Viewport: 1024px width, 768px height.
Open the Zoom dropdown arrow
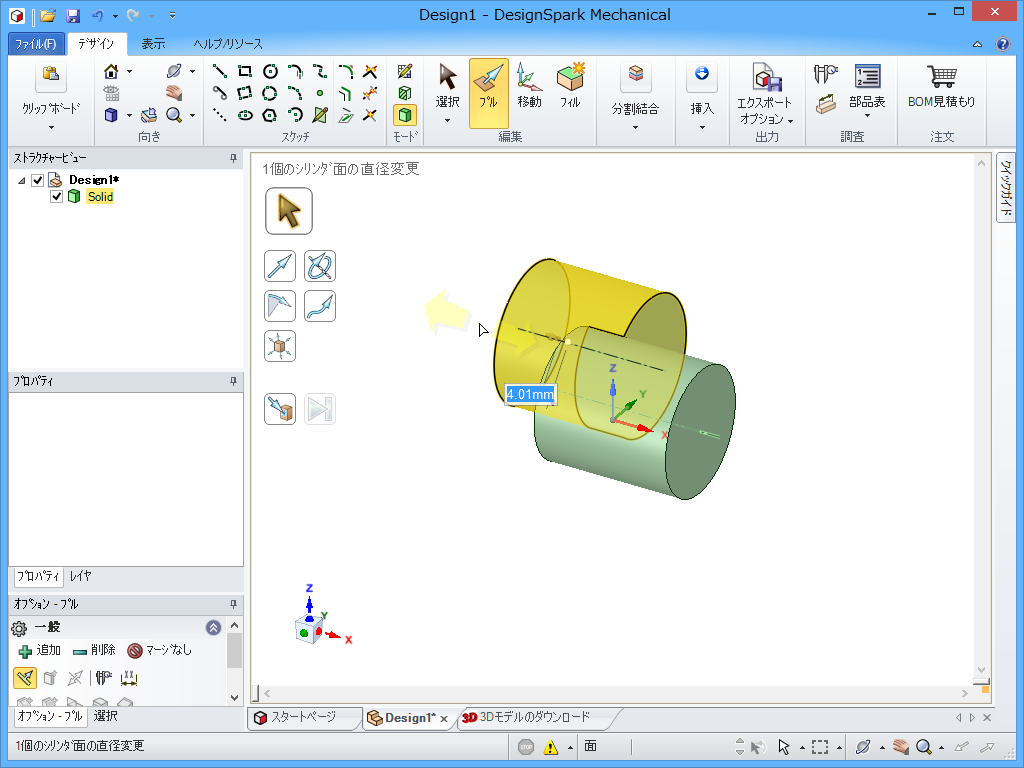(193, 116)
